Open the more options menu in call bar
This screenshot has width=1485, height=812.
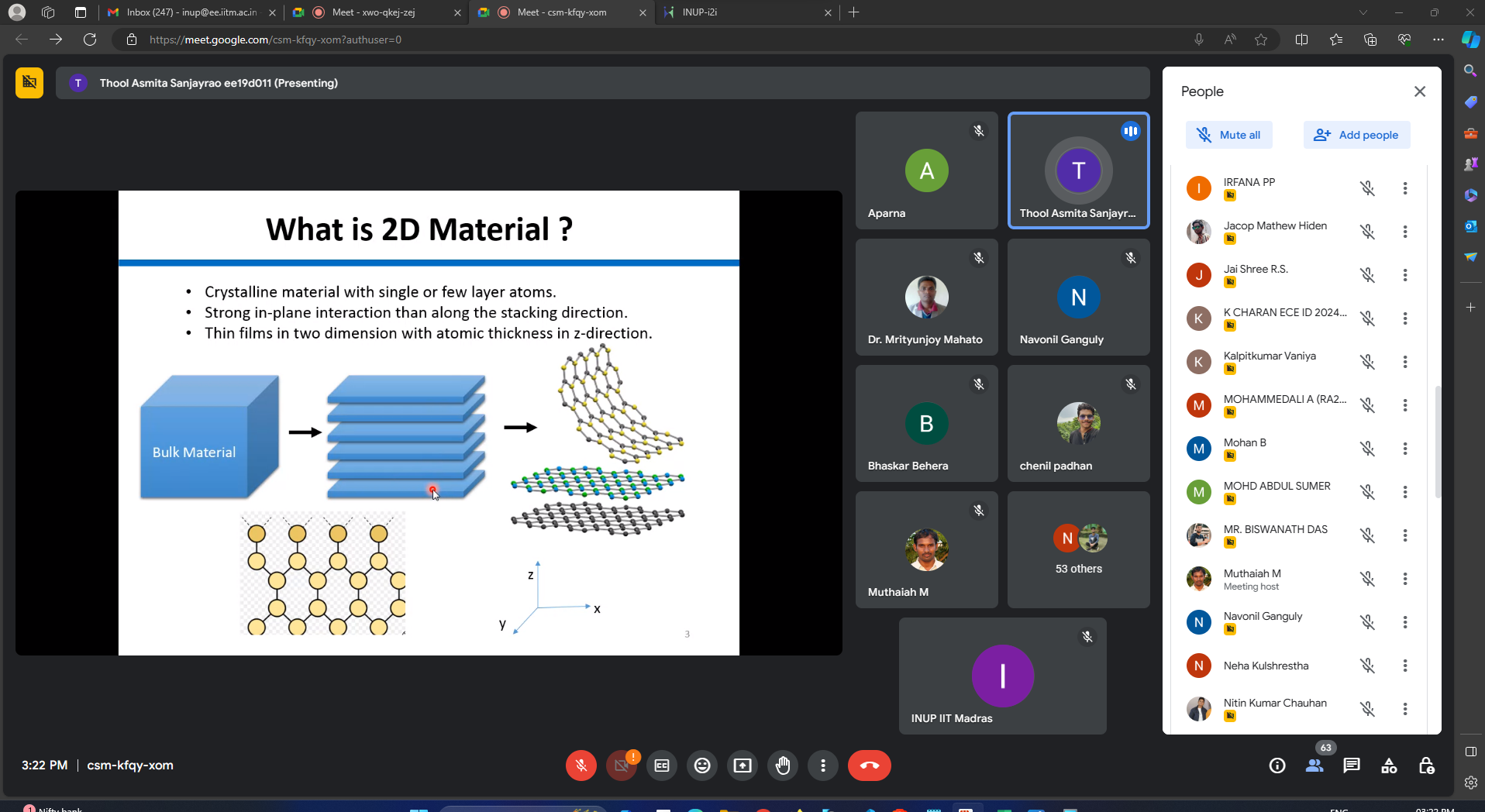click(822, 766)
